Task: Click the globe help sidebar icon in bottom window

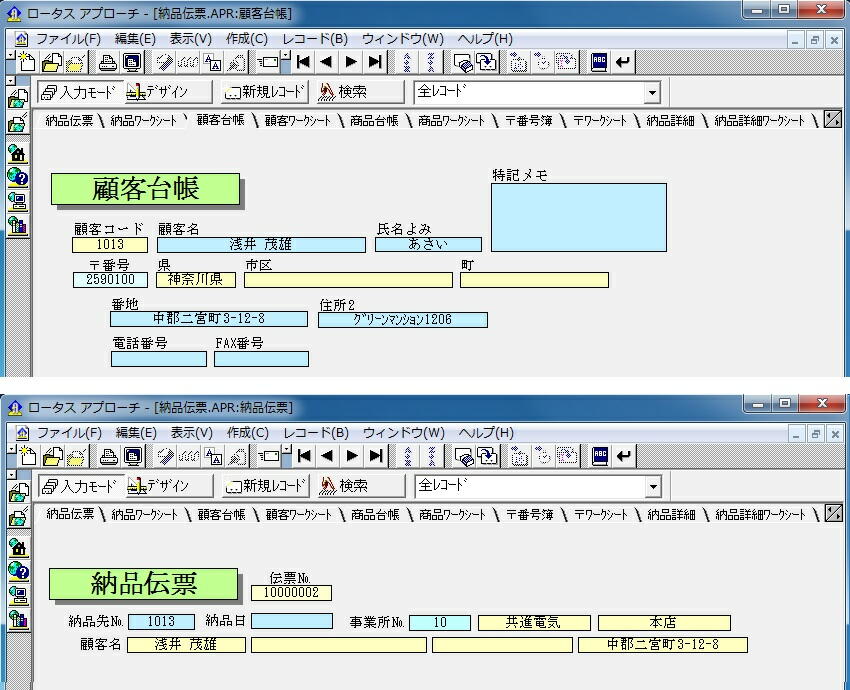Action: pyautogui.click(x=18, y=571)
